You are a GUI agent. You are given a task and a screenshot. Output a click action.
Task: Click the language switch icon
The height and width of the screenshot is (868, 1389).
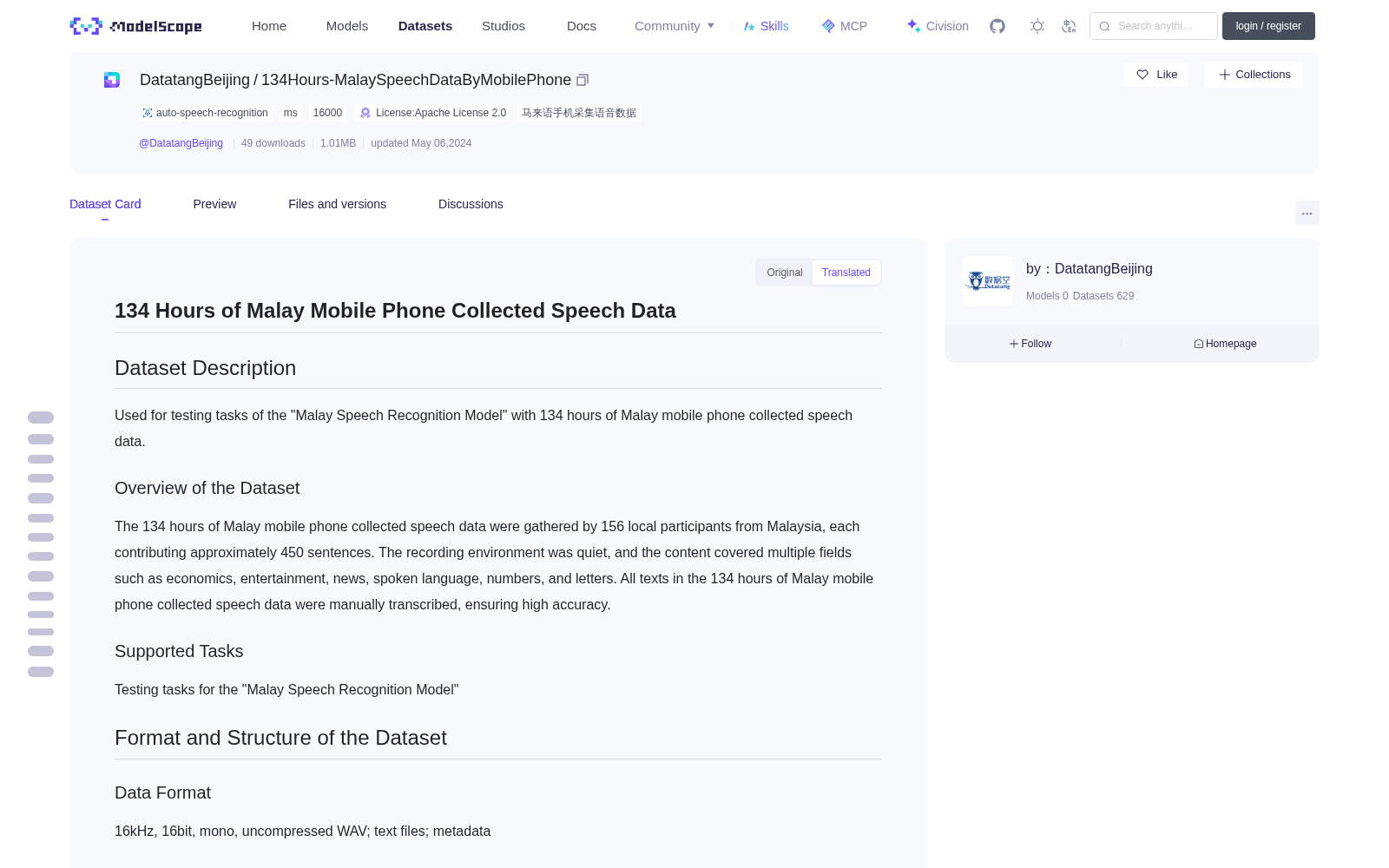coord(1070,26)
